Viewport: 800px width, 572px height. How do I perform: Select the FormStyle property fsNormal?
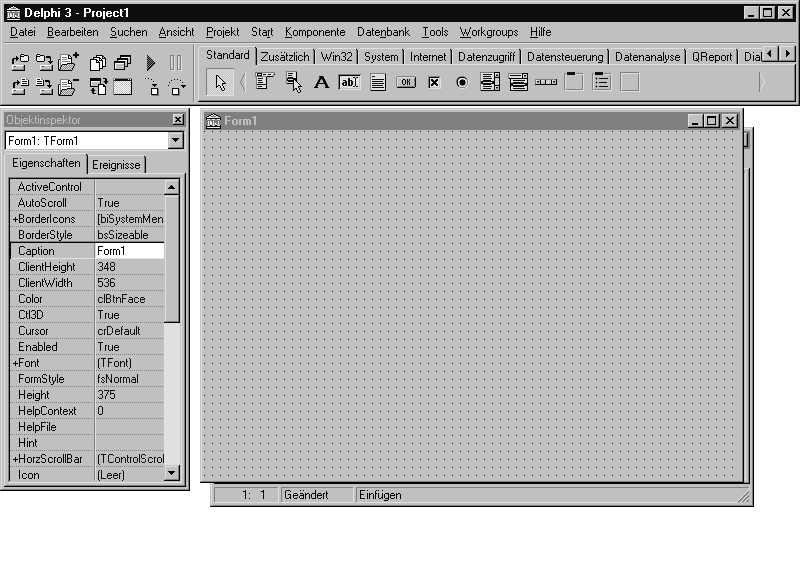coord(87,379)
